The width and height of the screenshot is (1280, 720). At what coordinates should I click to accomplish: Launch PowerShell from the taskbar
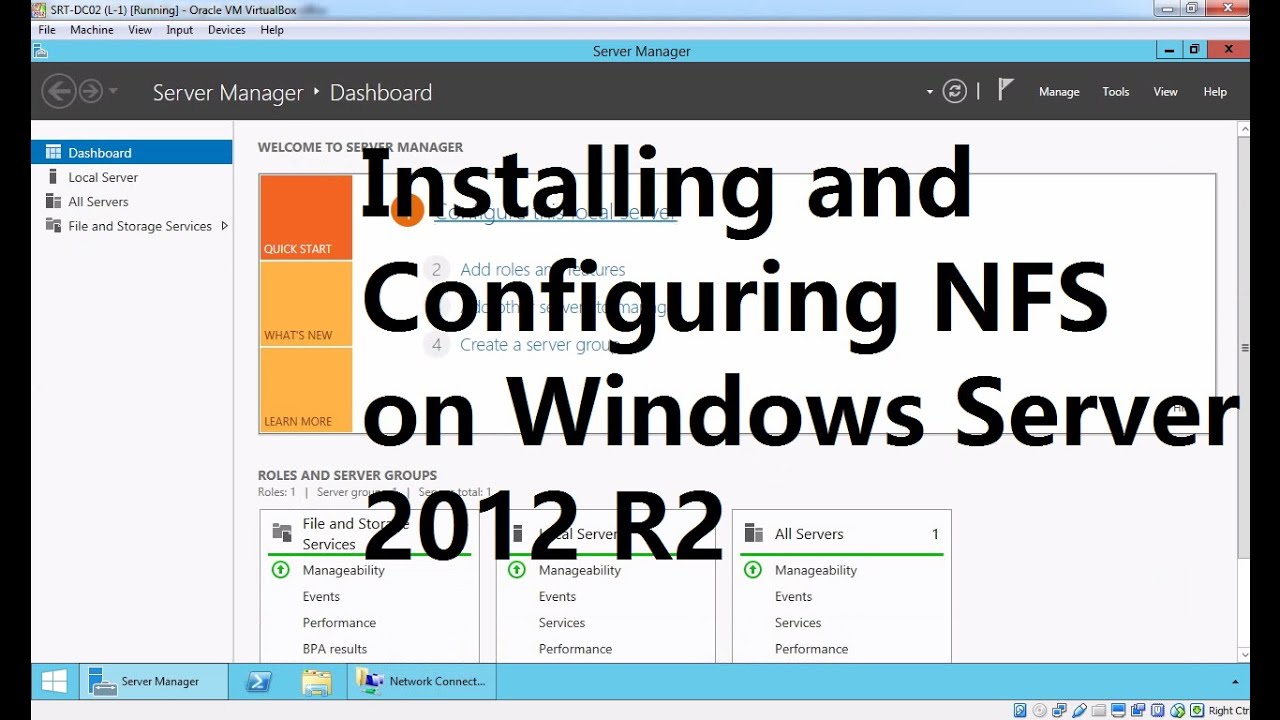pos(258,681)
